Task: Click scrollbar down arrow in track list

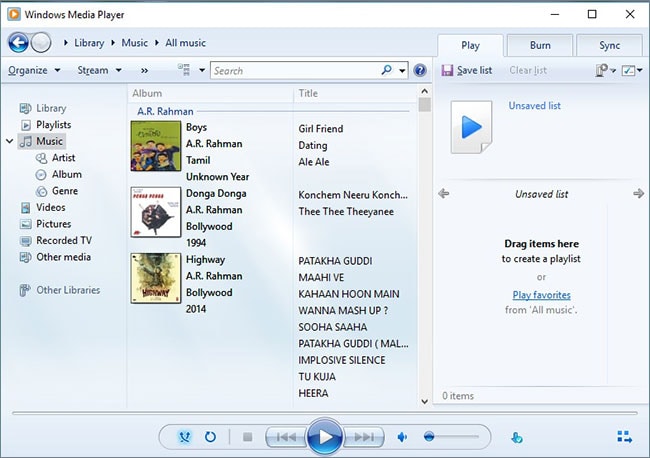Action: (424, 401)
